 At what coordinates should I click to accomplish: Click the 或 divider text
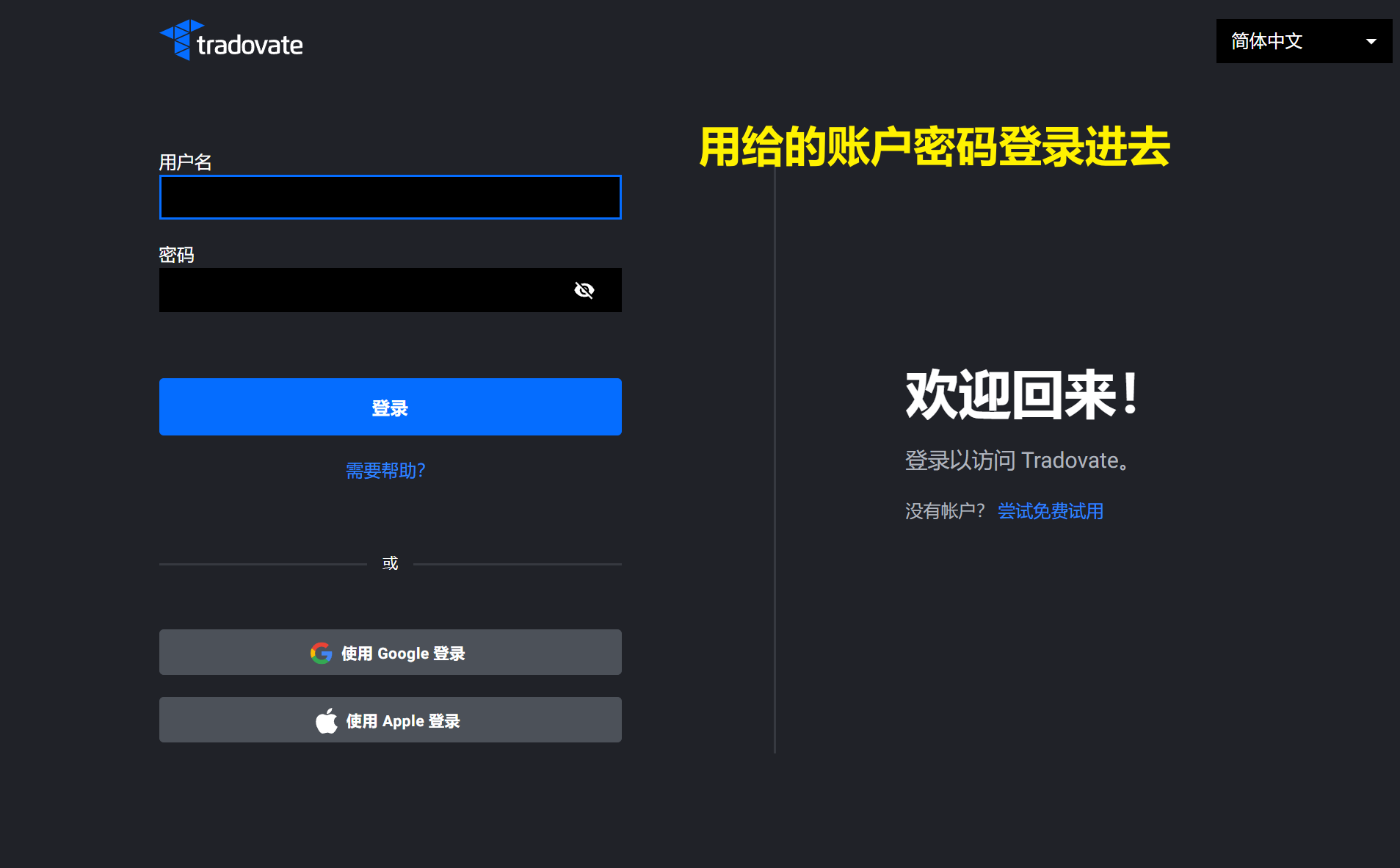390,563
